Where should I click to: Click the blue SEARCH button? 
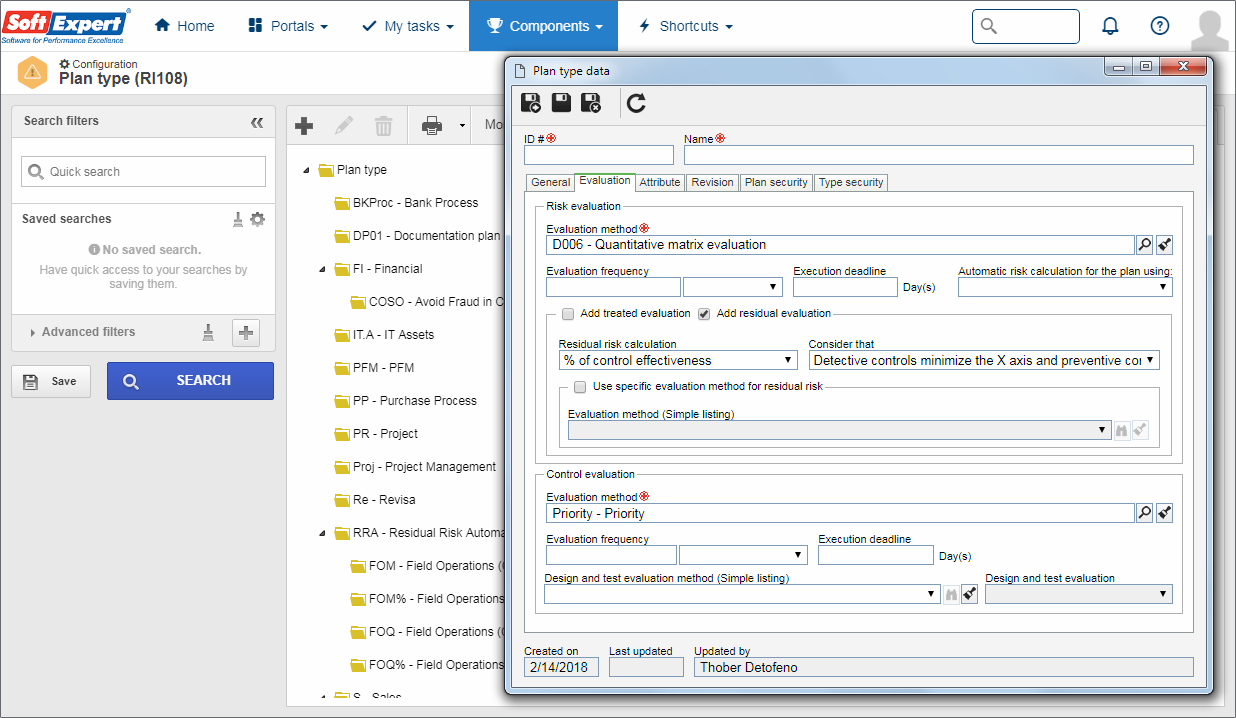coord(190,381)
